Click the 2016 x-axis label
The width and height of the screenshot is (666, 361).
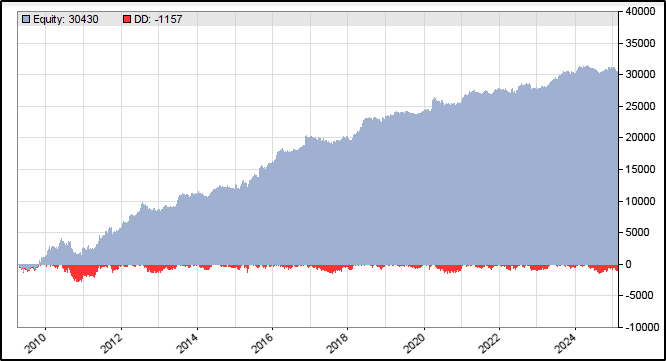click(262, 343)
